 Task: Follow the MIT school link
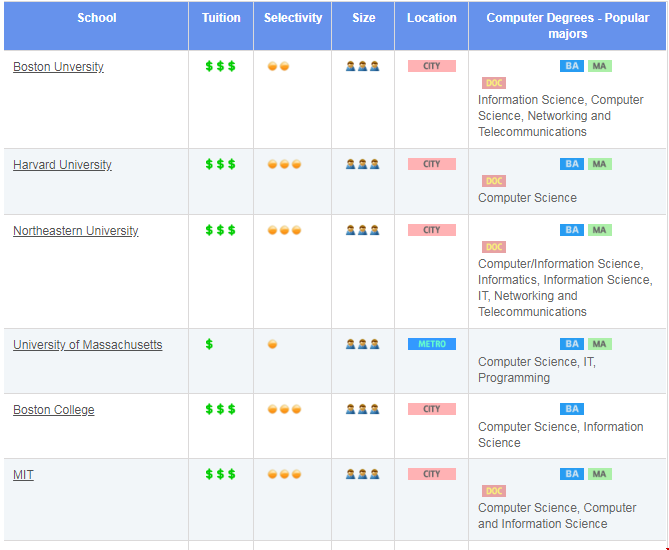[23, 475]
